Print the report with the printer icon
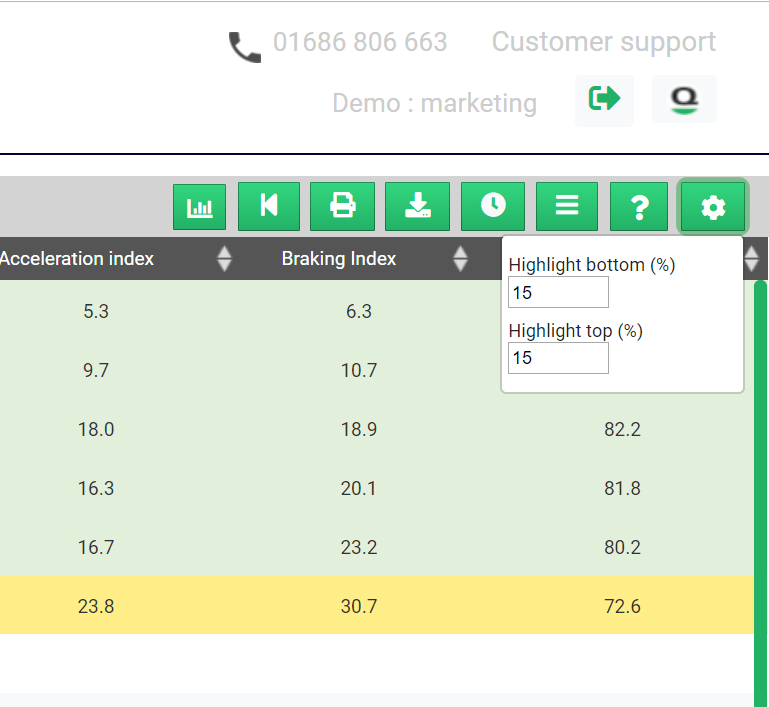Screen dimensions: 769x707 (x=342, y=206)
